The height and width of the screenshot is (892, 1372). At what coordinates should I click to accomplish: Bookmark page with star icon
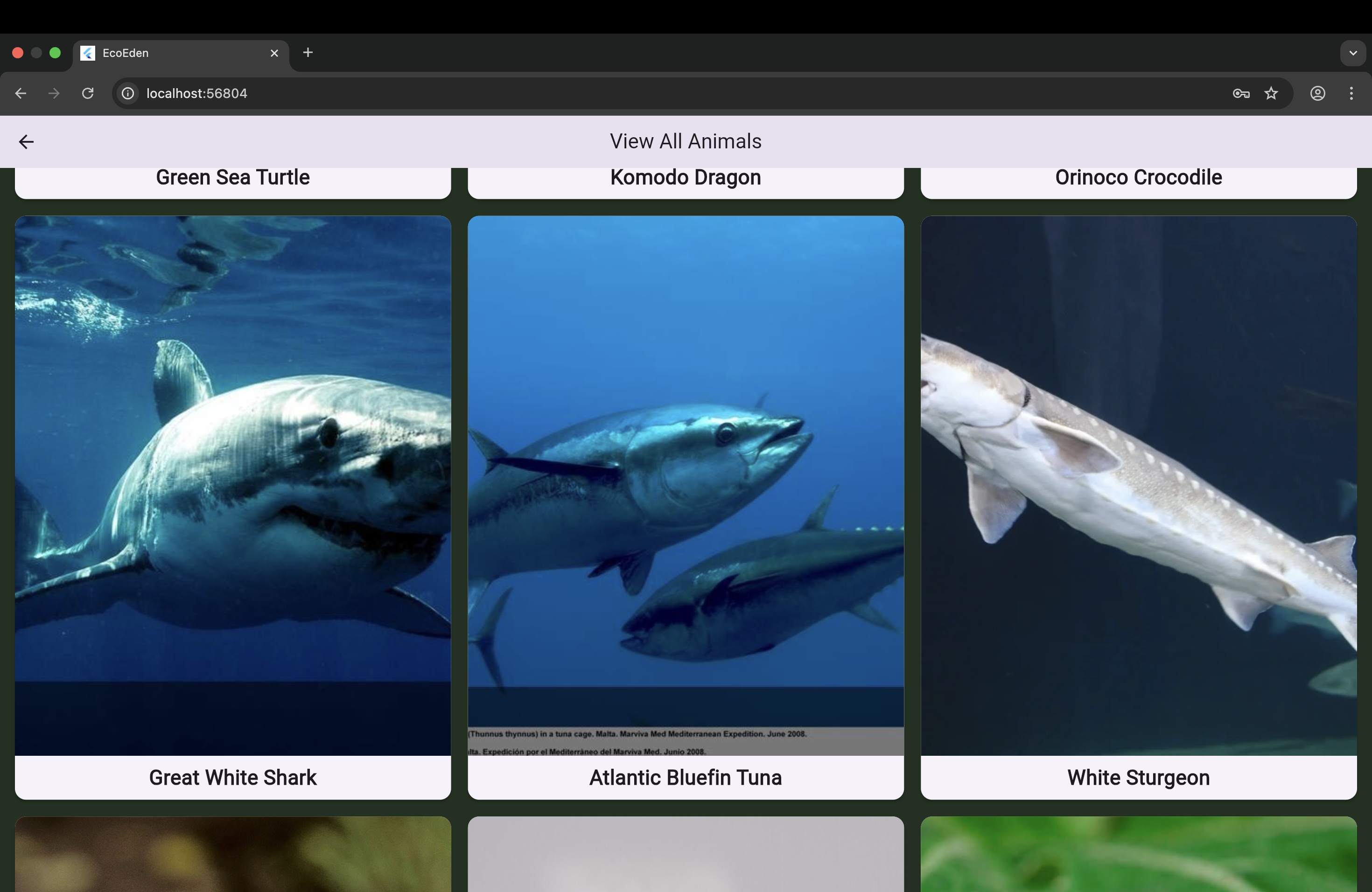[1271, 93]
